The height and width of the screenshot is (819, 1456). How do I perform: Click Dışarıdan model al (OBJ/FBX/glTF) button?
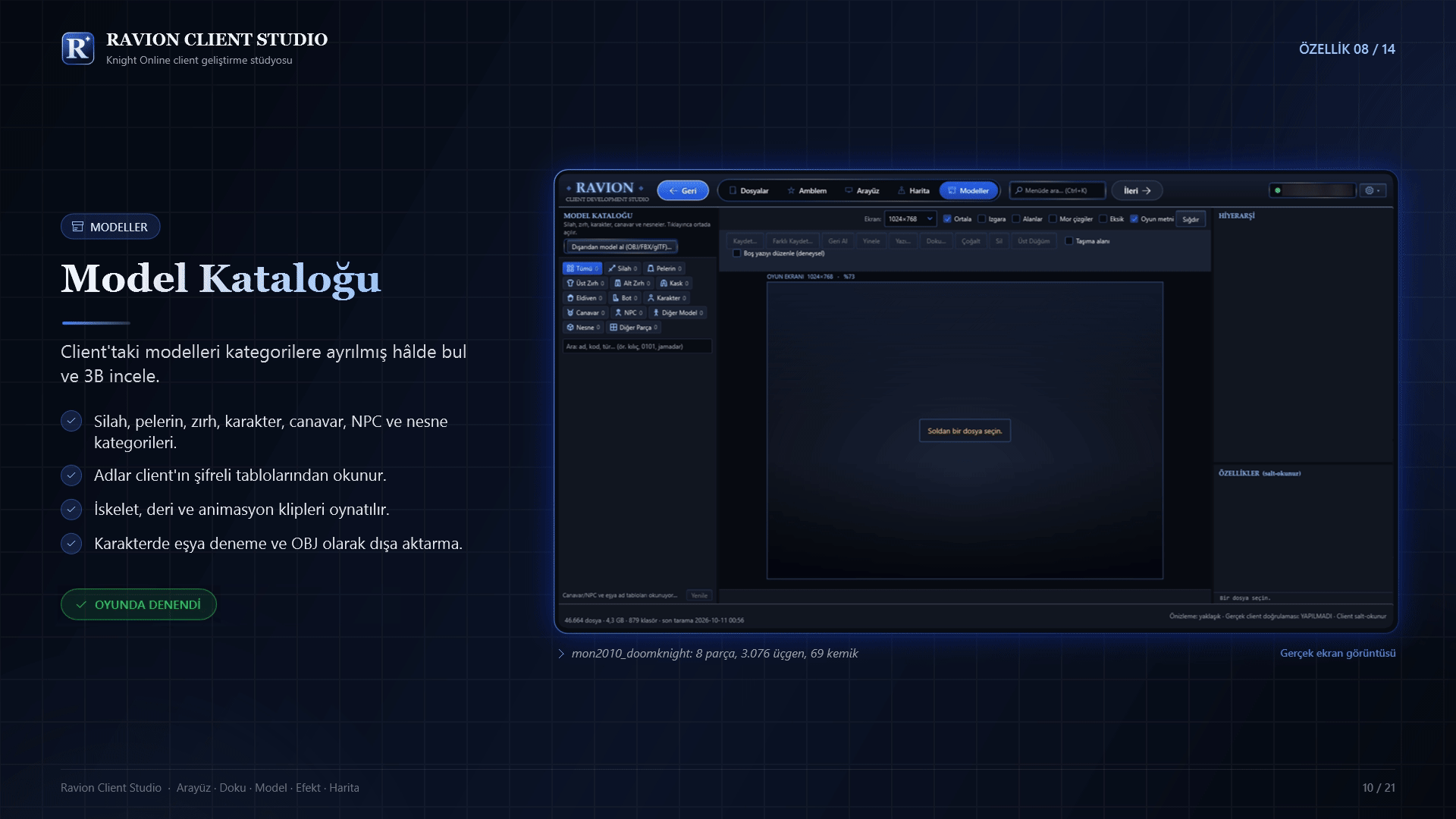(621, 246)
